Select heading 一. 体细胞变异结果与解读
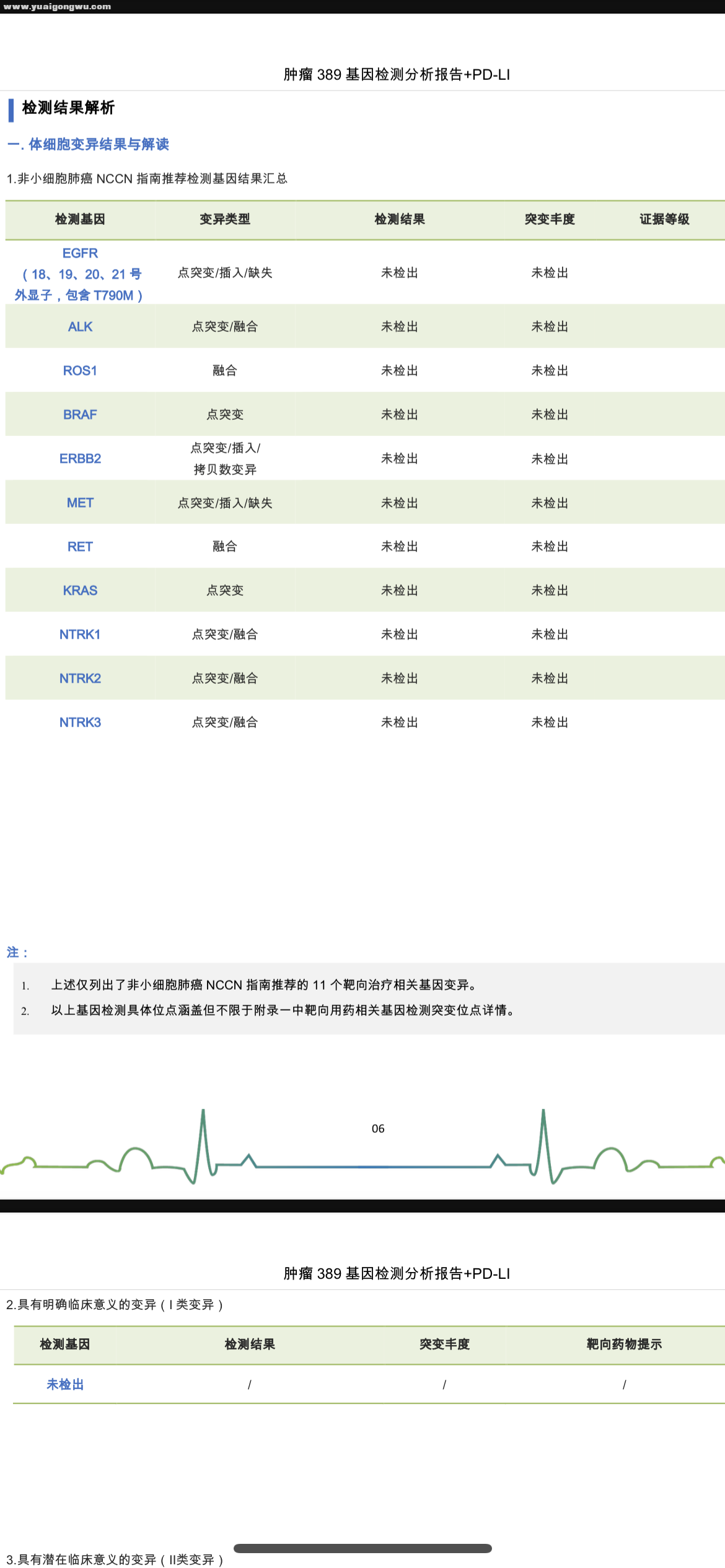 tap(88, 144)
